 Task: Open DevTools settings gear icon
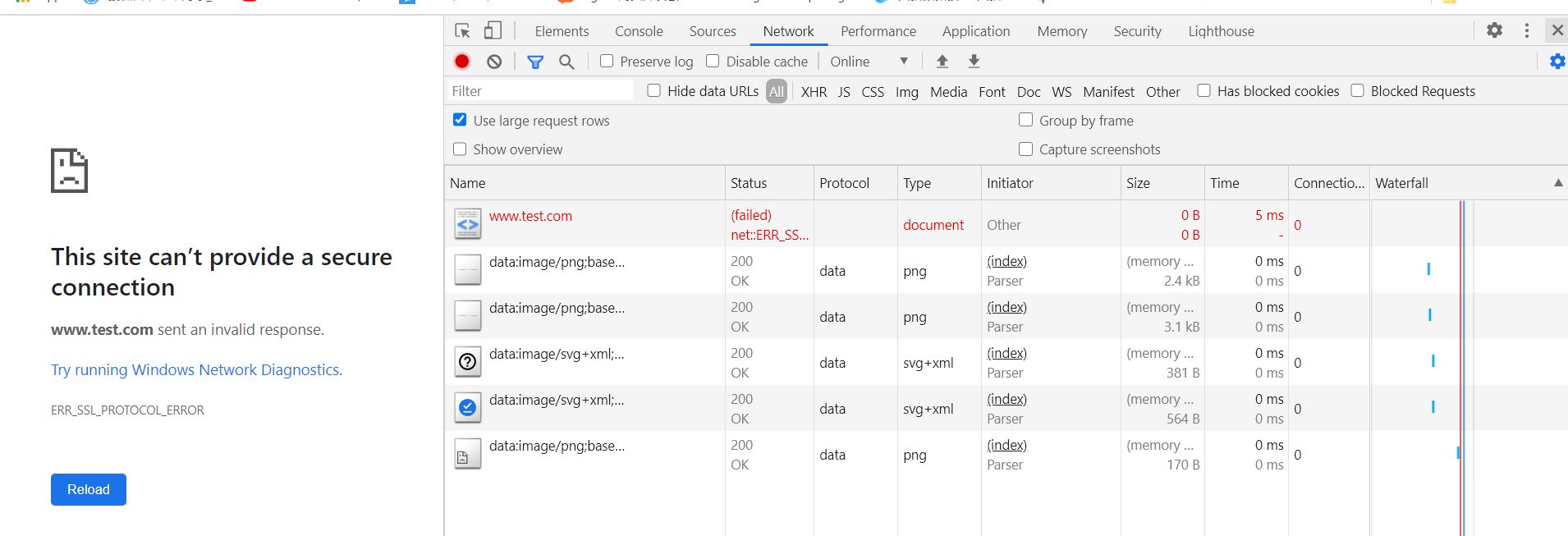pos(1495,30)
